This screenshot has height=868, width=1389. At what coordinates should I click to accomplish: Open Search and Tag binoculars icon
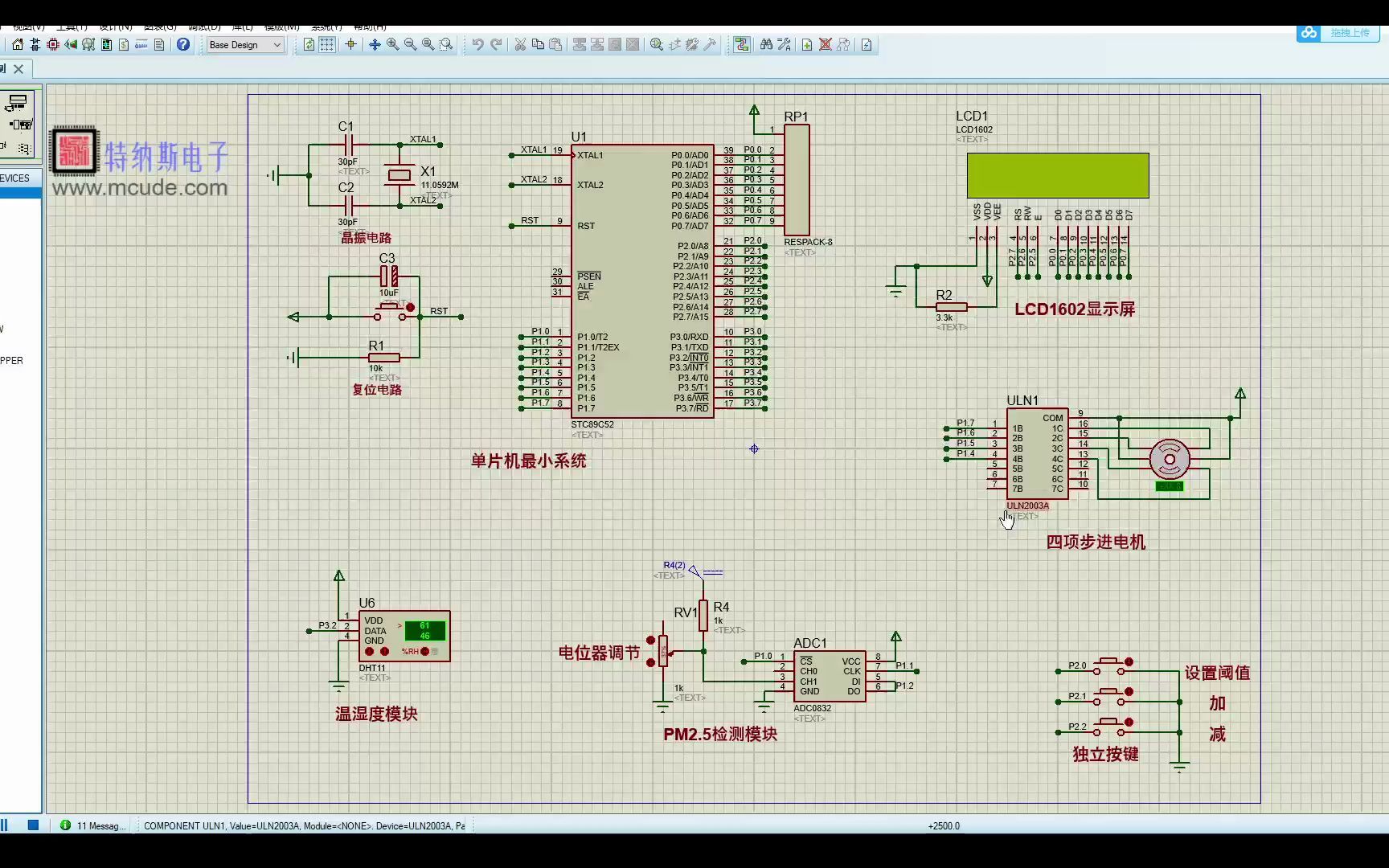pos(766,45)
